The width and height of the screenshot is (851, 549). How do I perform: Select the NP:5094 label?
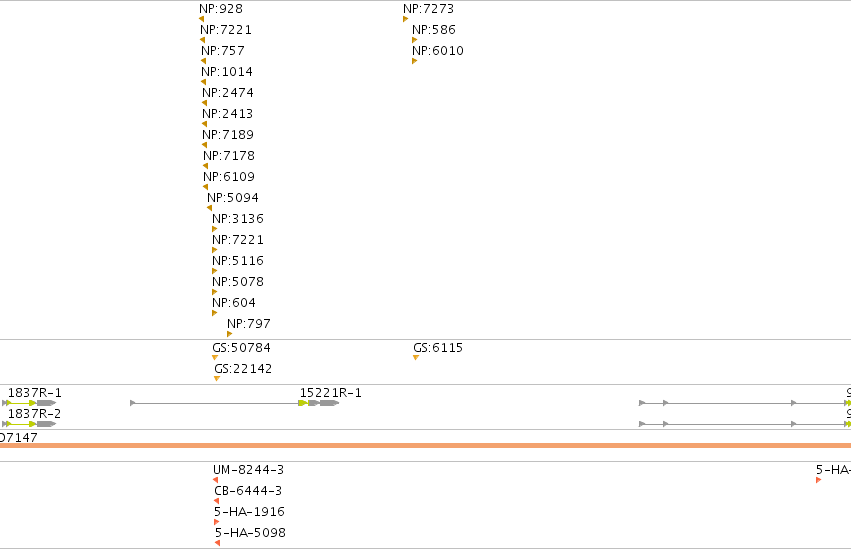click(233, 197)
